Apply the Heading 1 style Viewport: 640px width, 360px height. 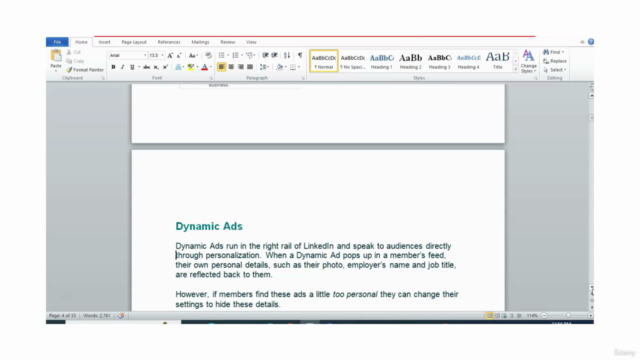pyautogui.click(x=382, y=61)
